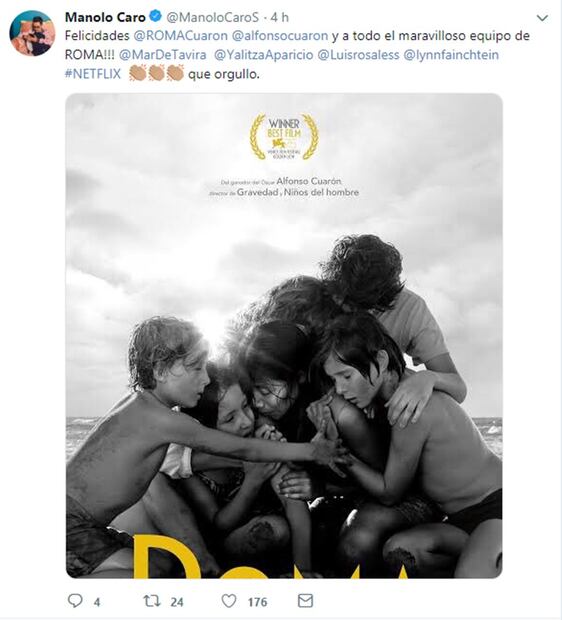
Task: Open the ROMA movie poster image
Action: [284, 336]
